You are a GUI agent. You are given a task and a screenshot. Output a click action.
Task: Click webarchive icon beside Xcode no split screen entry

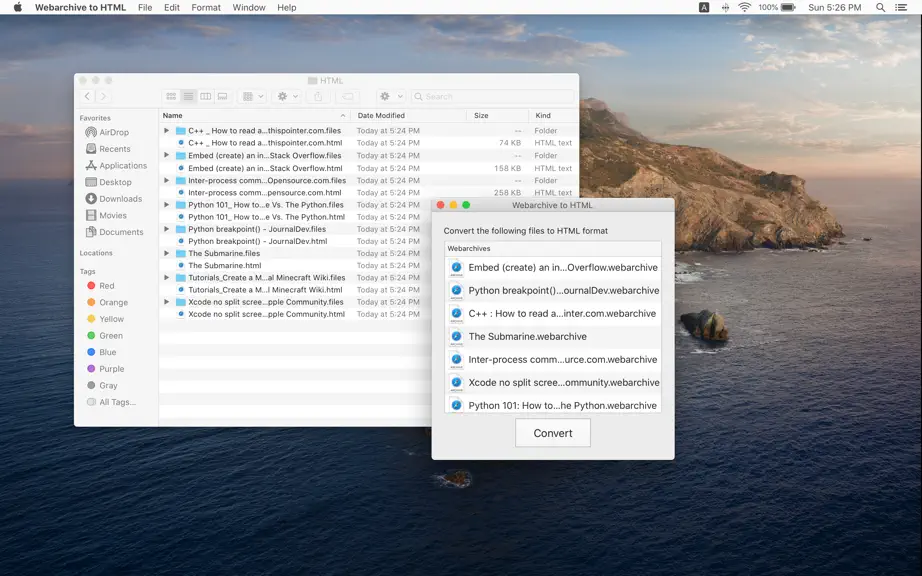click(x=456, y=383)
